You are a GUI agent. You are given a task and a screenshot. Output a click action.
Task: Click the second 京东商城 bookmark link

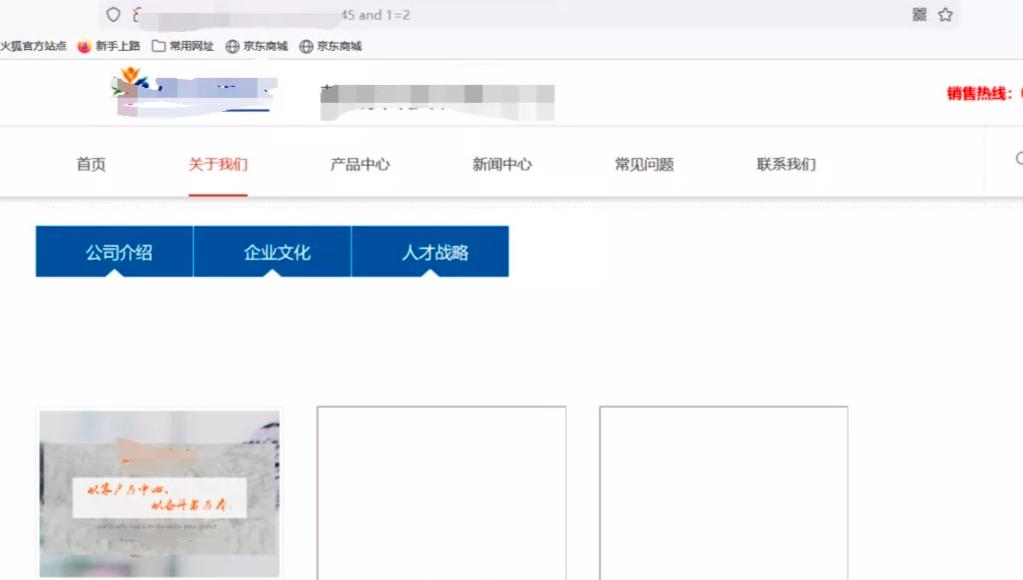tap(338, 46)
